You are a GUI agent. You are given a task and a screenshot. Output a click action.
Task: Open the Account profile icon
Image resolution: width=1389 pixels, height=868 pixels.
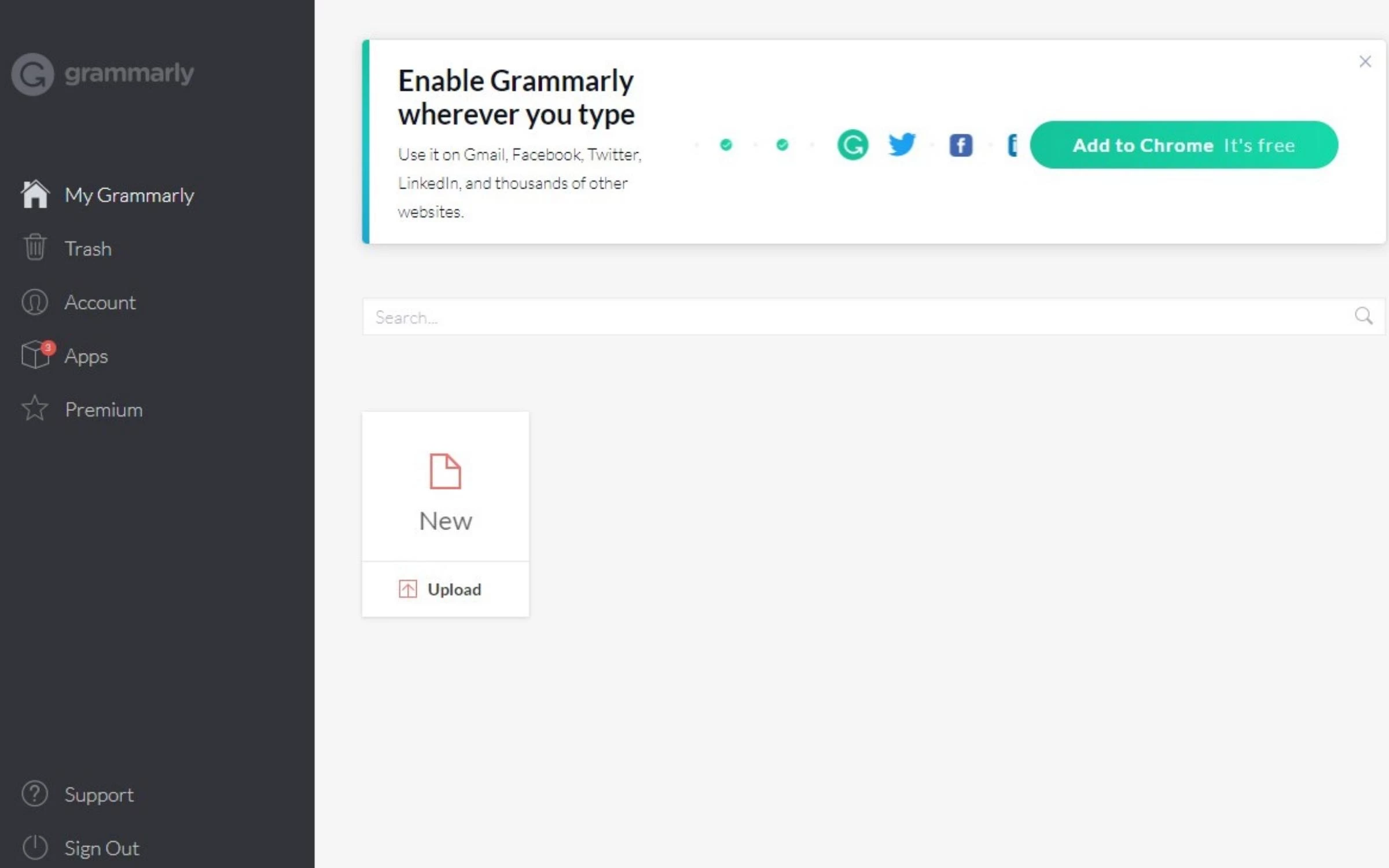click(x=35, y=302)
